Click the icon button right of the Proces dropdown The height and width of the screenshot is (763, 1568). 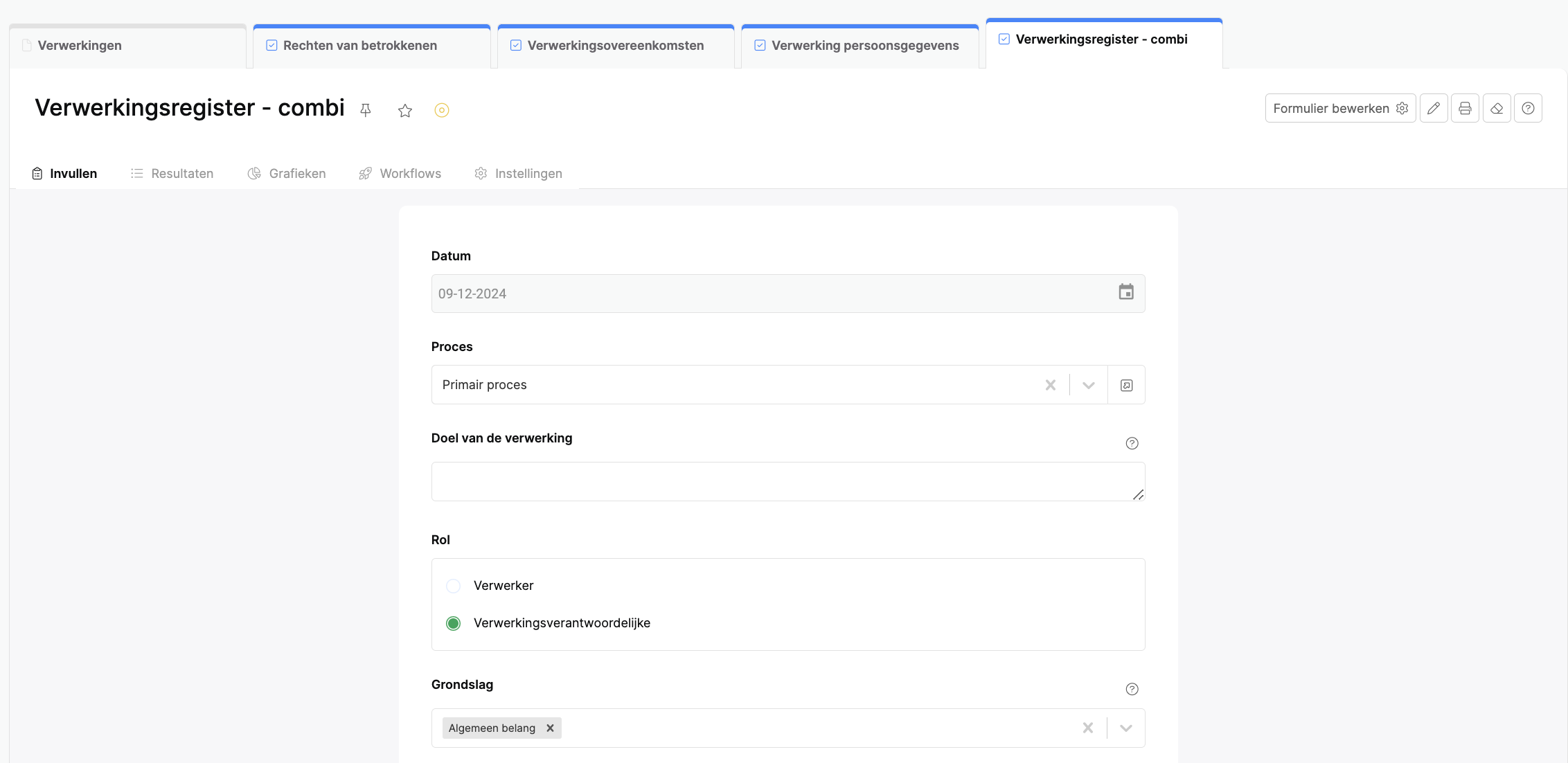coord(1126,385)
